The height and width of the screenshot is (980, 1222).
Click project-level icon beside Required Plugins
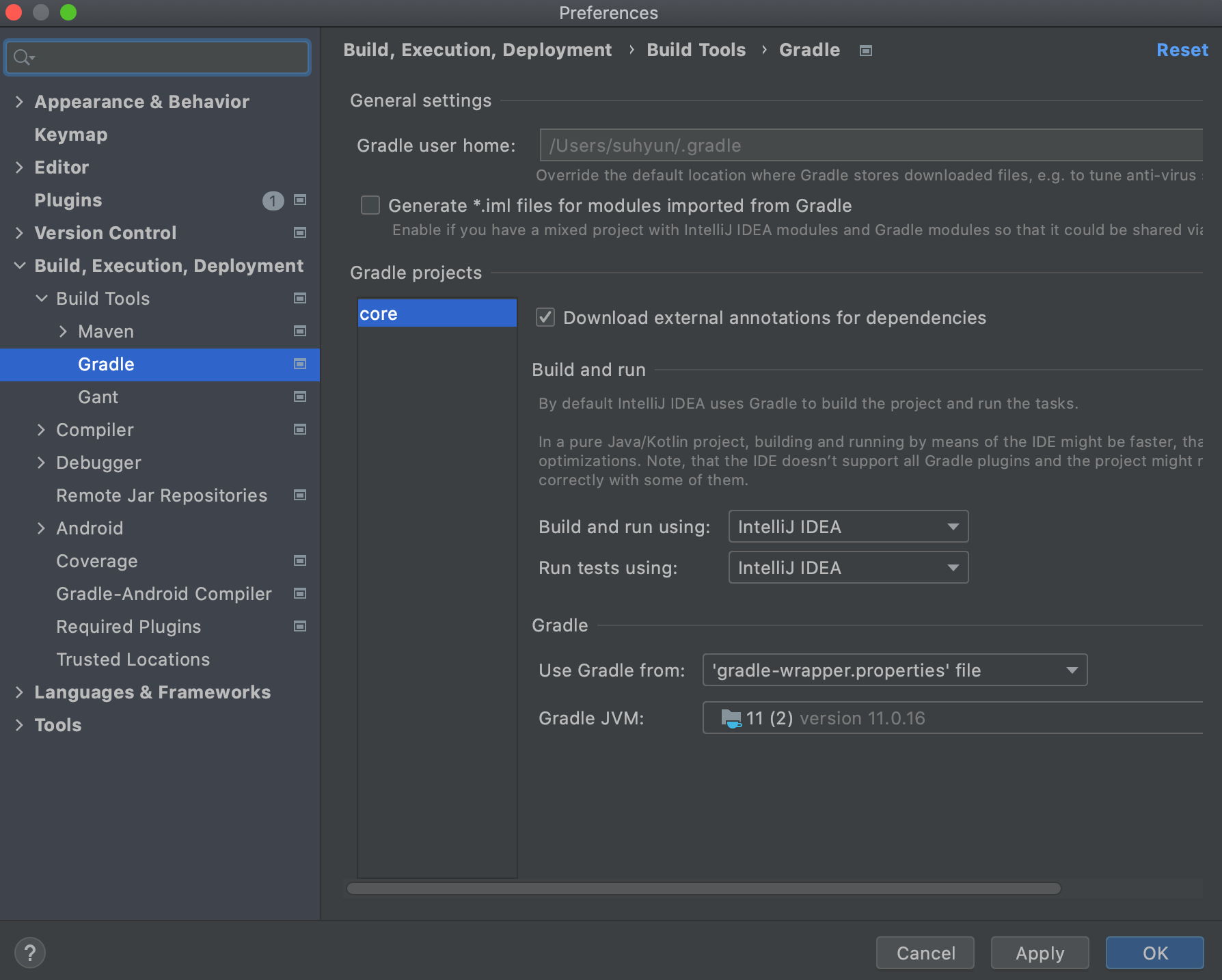coord(299,627)
